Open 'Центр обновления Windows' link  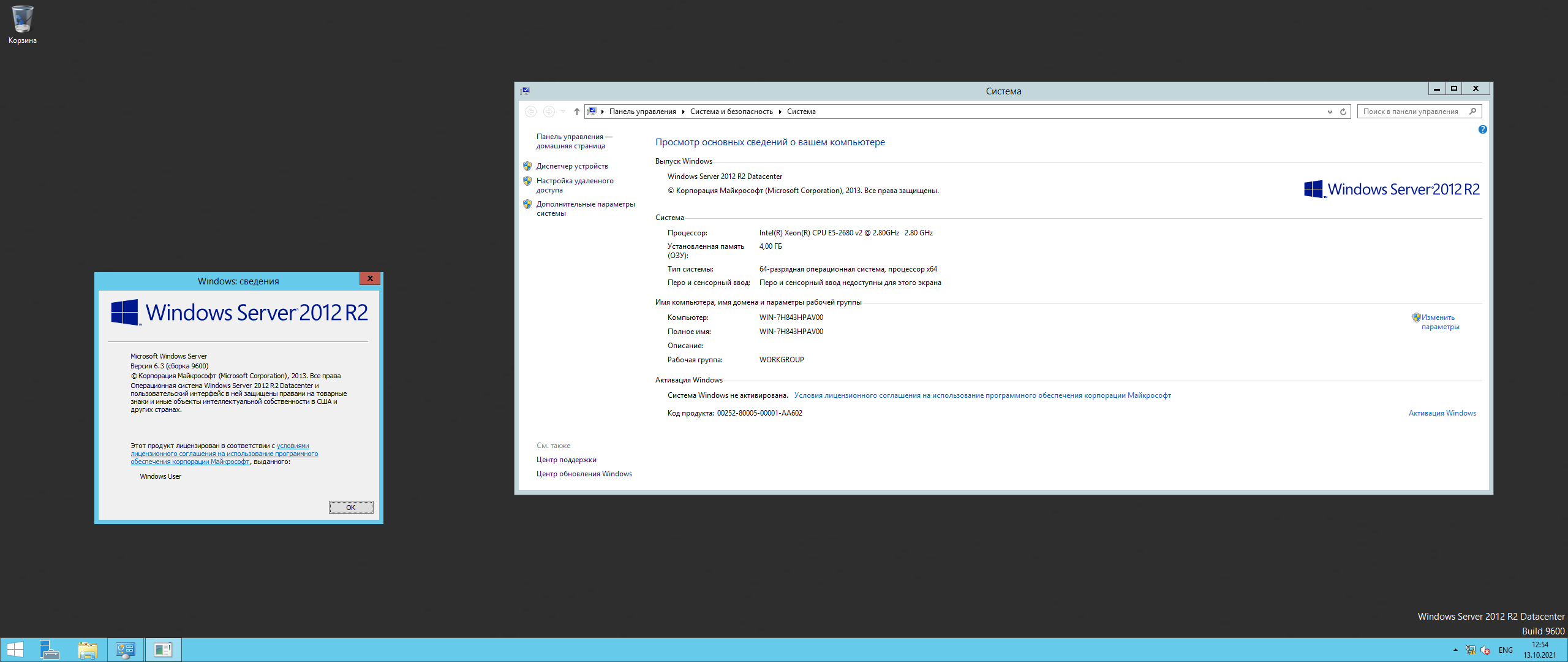(584, 474)
